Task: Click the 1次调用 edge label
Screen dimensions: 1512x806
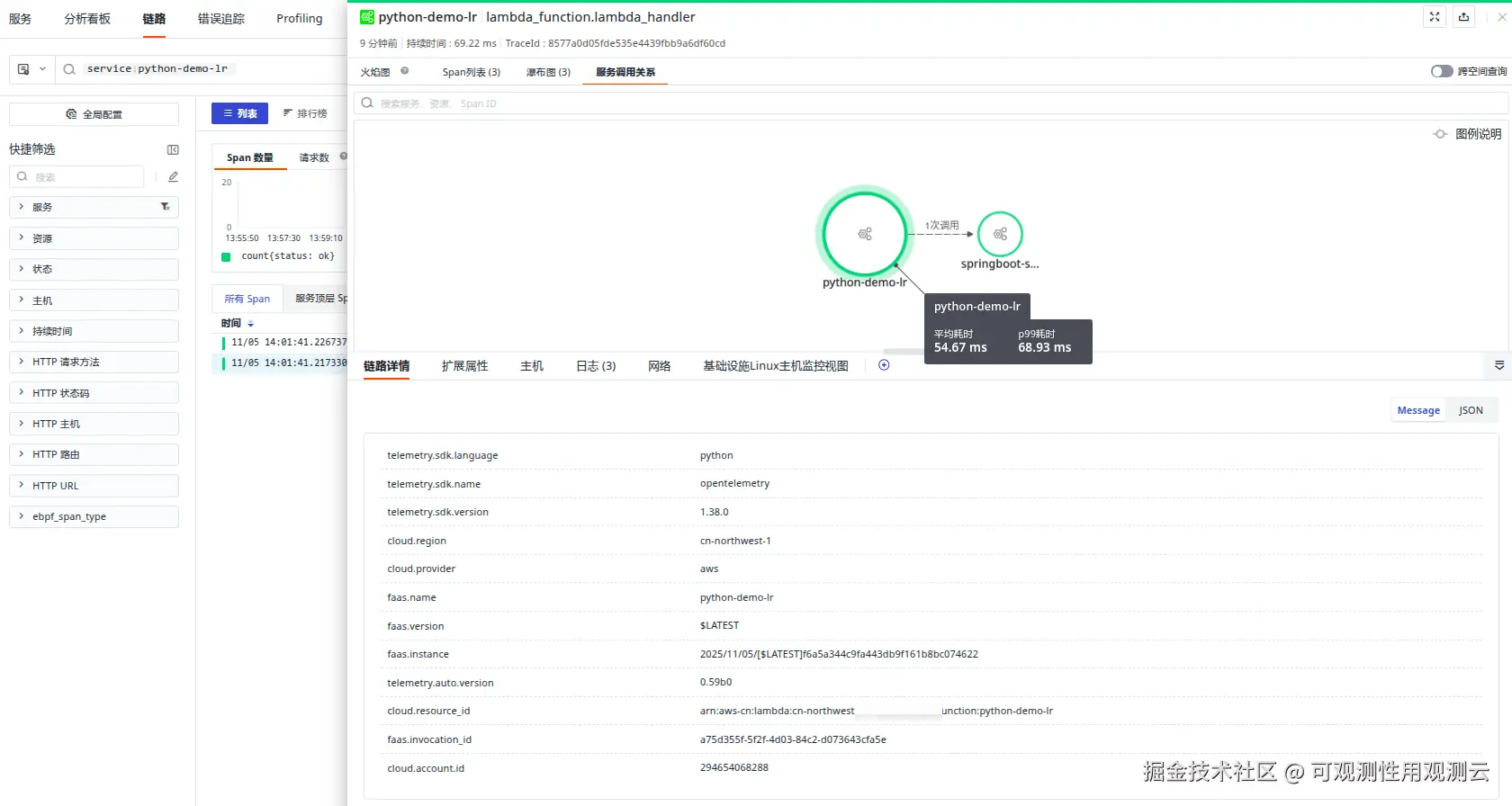Action: [942, 225]
